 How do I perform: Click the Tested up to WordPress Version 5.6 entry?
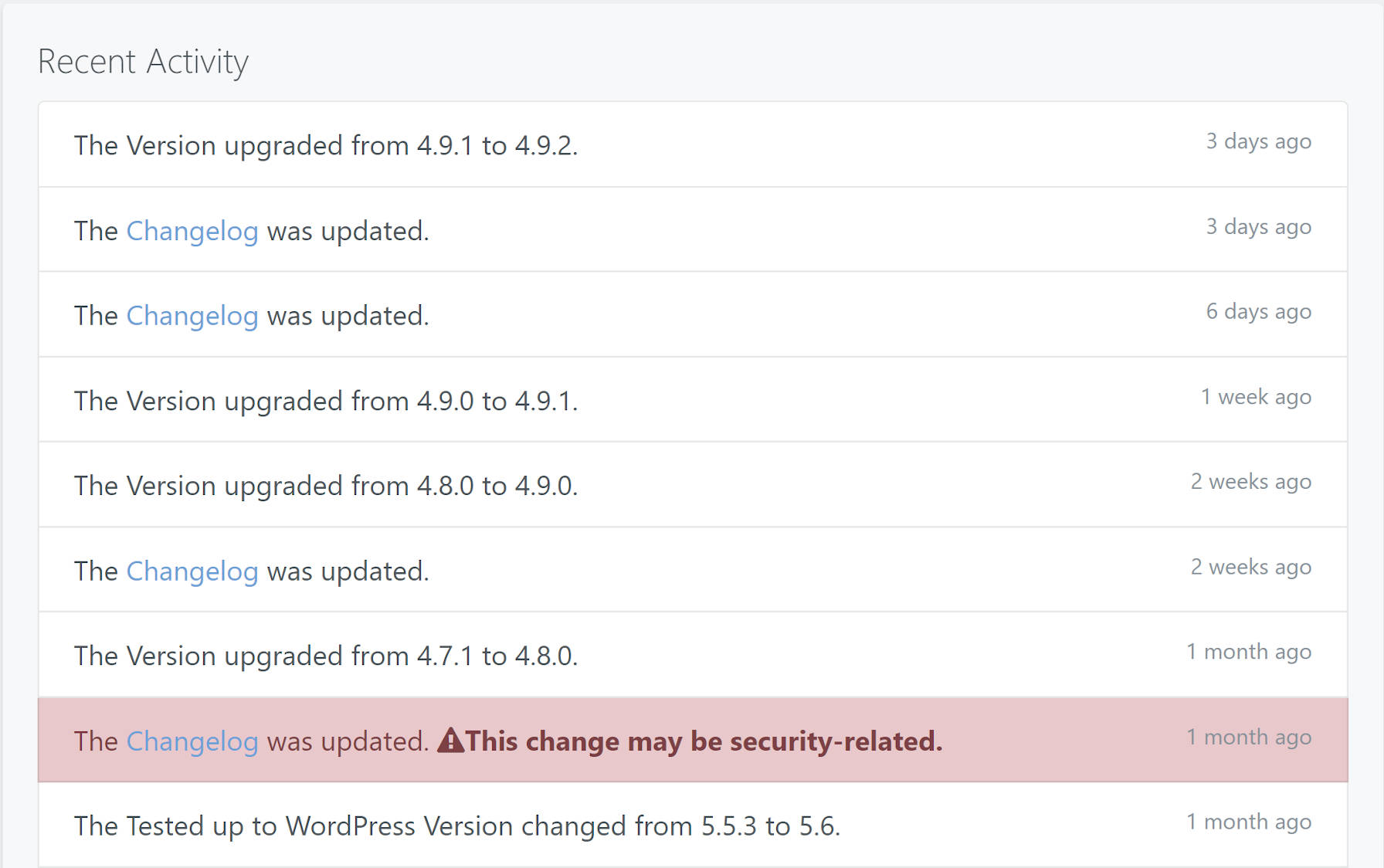[x=457, y=826]
